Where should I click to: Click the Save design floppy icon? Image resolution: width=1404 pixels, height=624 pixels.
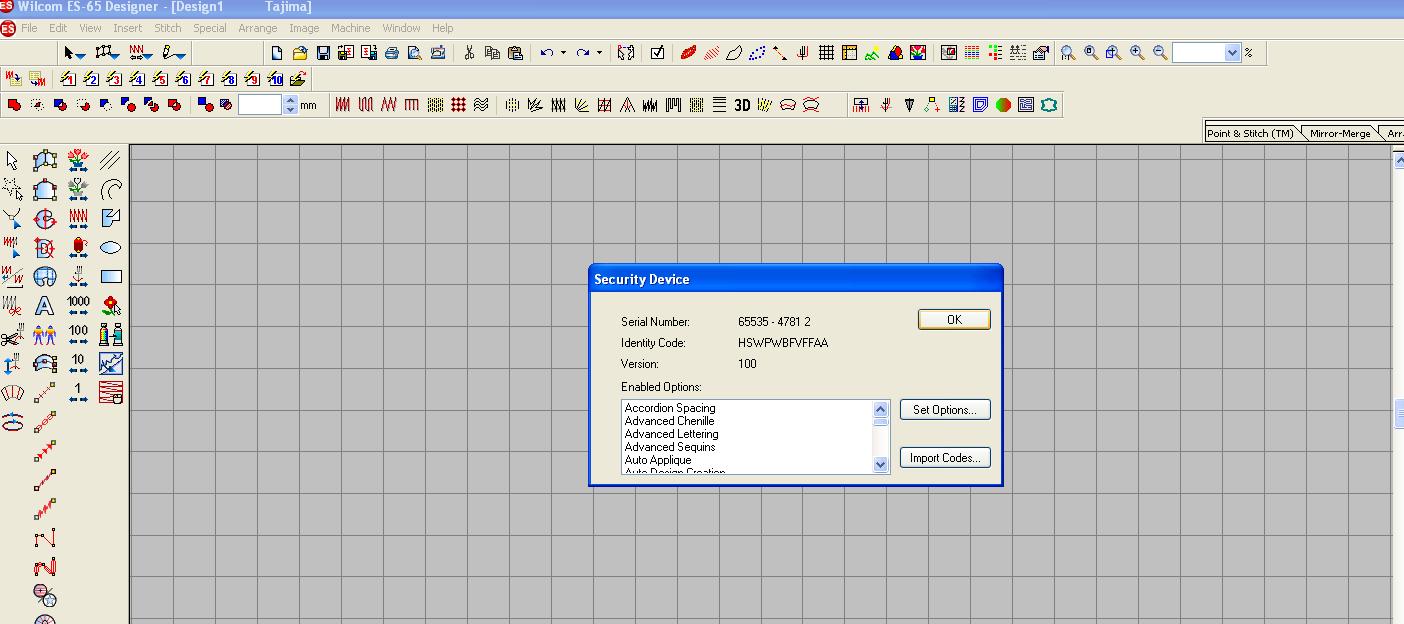coord(323,53)
